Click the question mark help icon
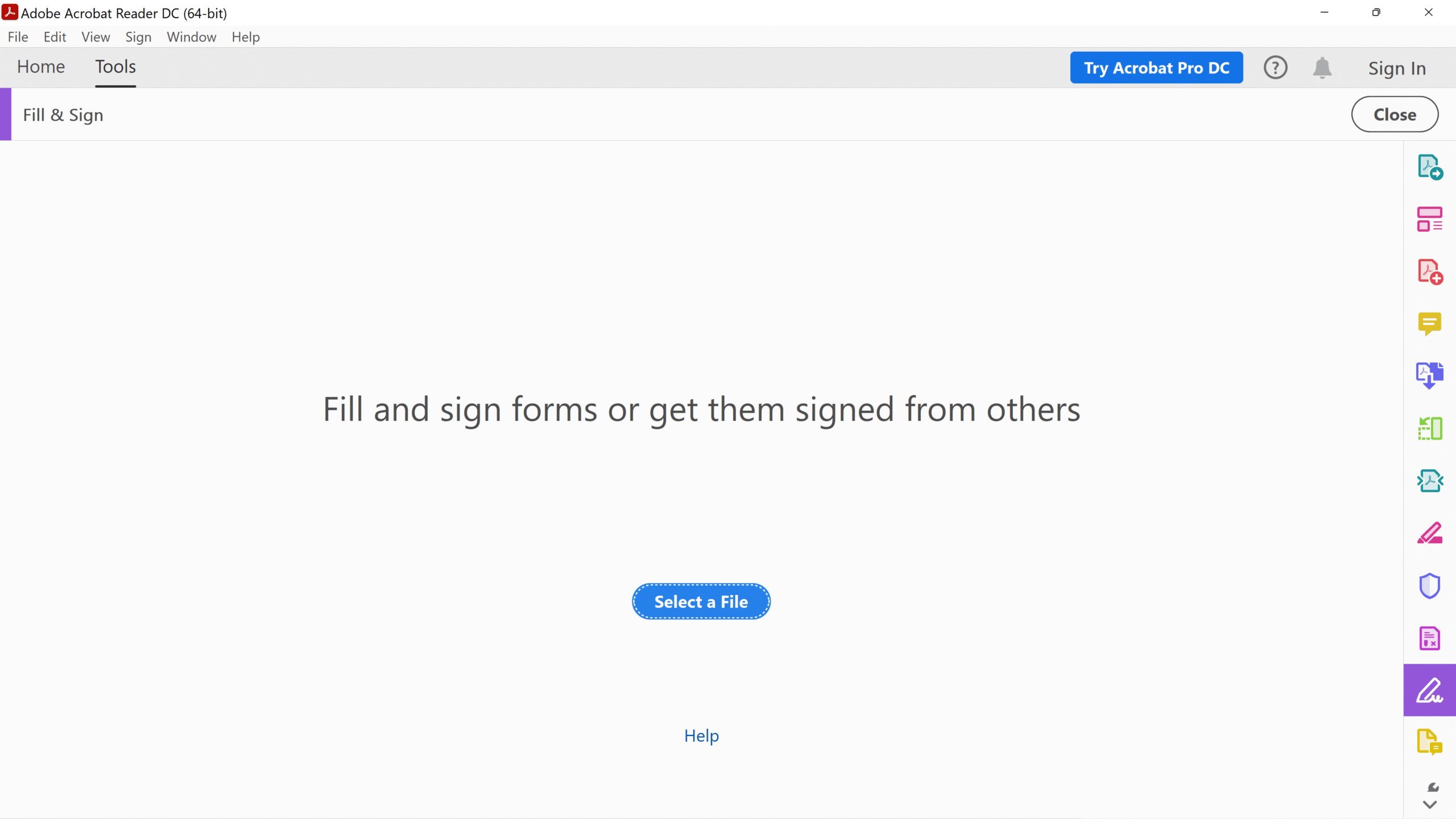Screen dimensions: 1456x819 [x=1275, y=68]
